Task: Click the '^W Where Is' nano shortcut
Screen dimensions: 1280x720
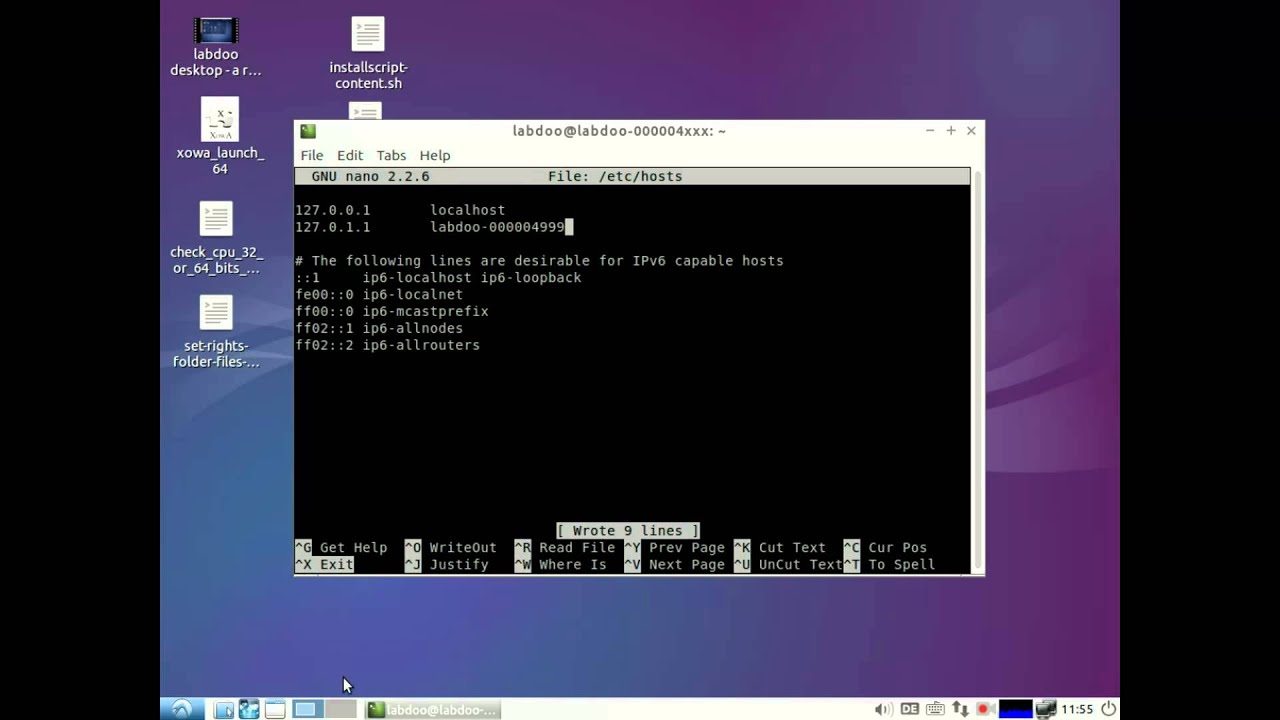Action: coord(561,565)
